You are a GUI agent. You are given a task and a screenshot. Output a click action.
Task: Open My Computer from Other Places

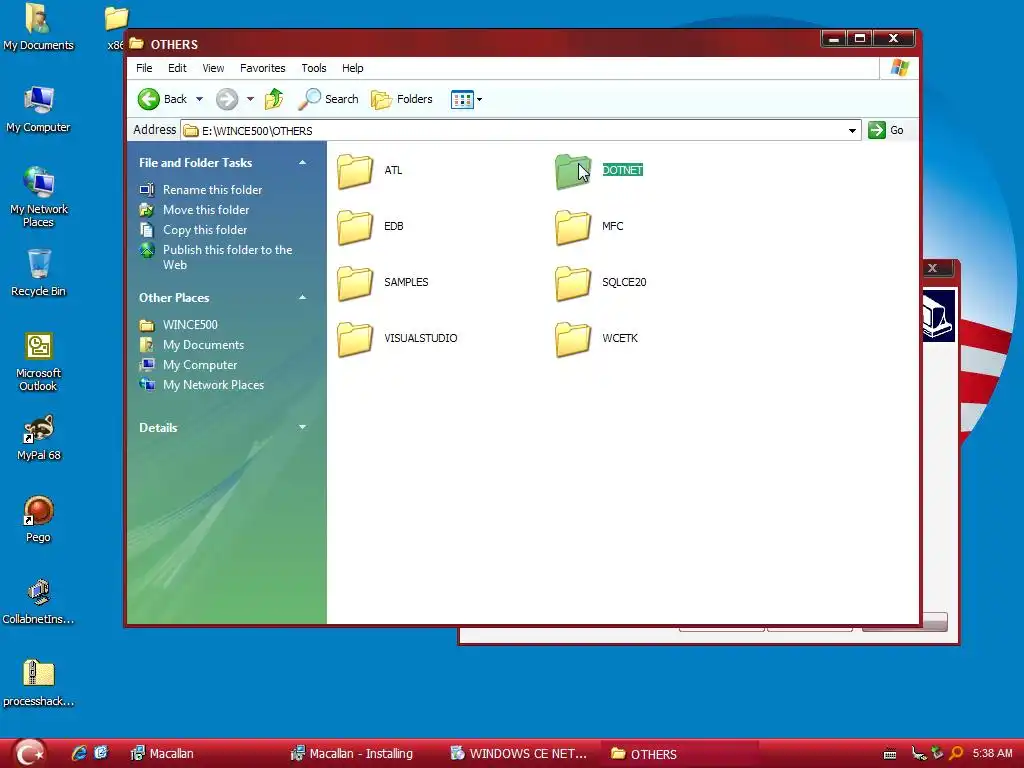pos(200,365)
